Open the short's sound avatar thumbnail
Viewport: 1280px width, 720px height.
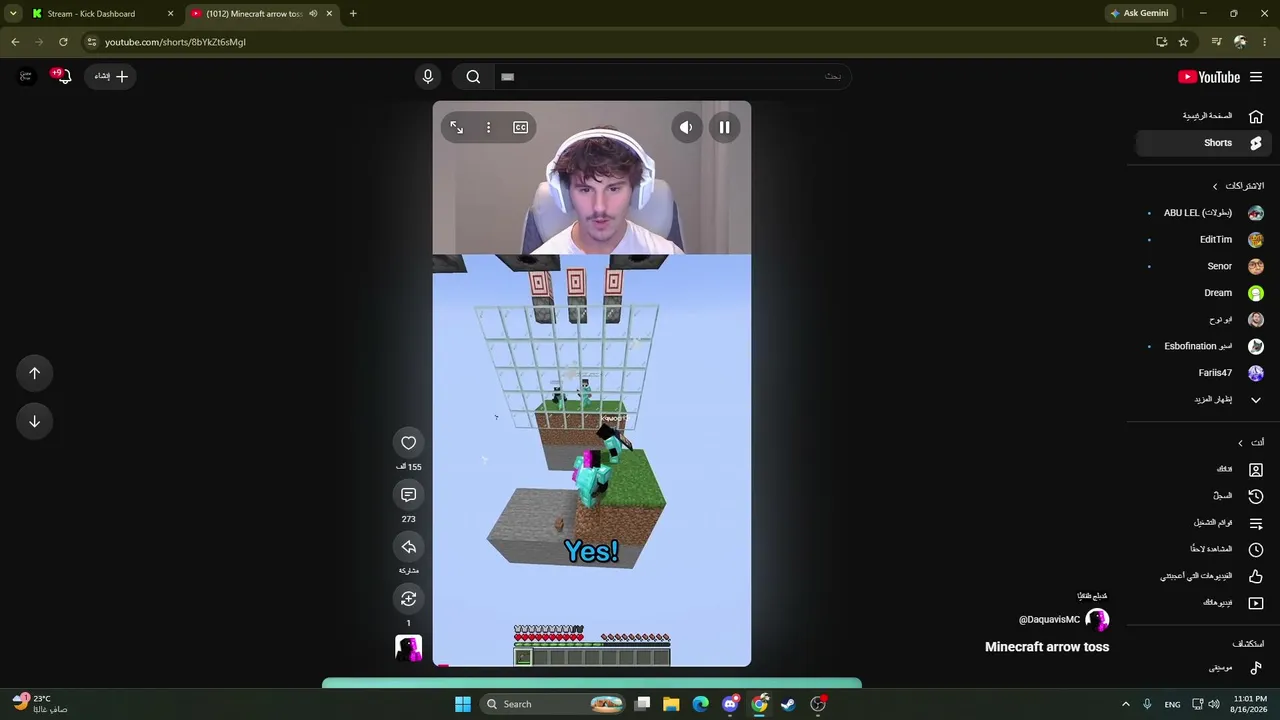click(x=408, y=648)
